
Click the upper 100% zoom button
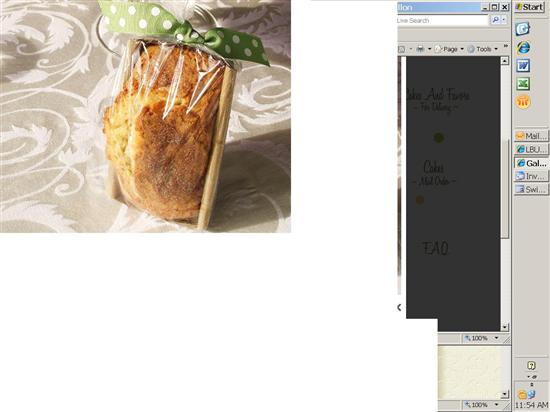pos(476,338)
